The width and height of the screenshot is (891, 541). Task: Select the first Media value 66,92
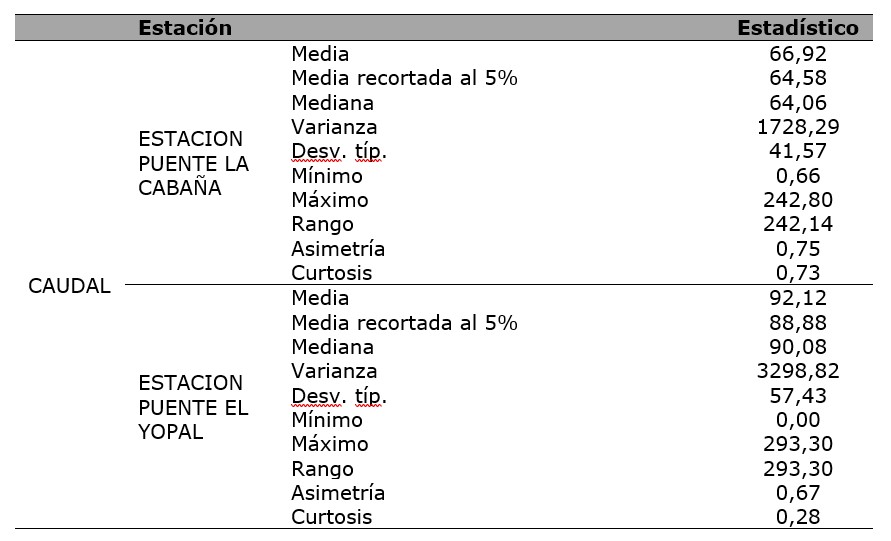[798, 54]
